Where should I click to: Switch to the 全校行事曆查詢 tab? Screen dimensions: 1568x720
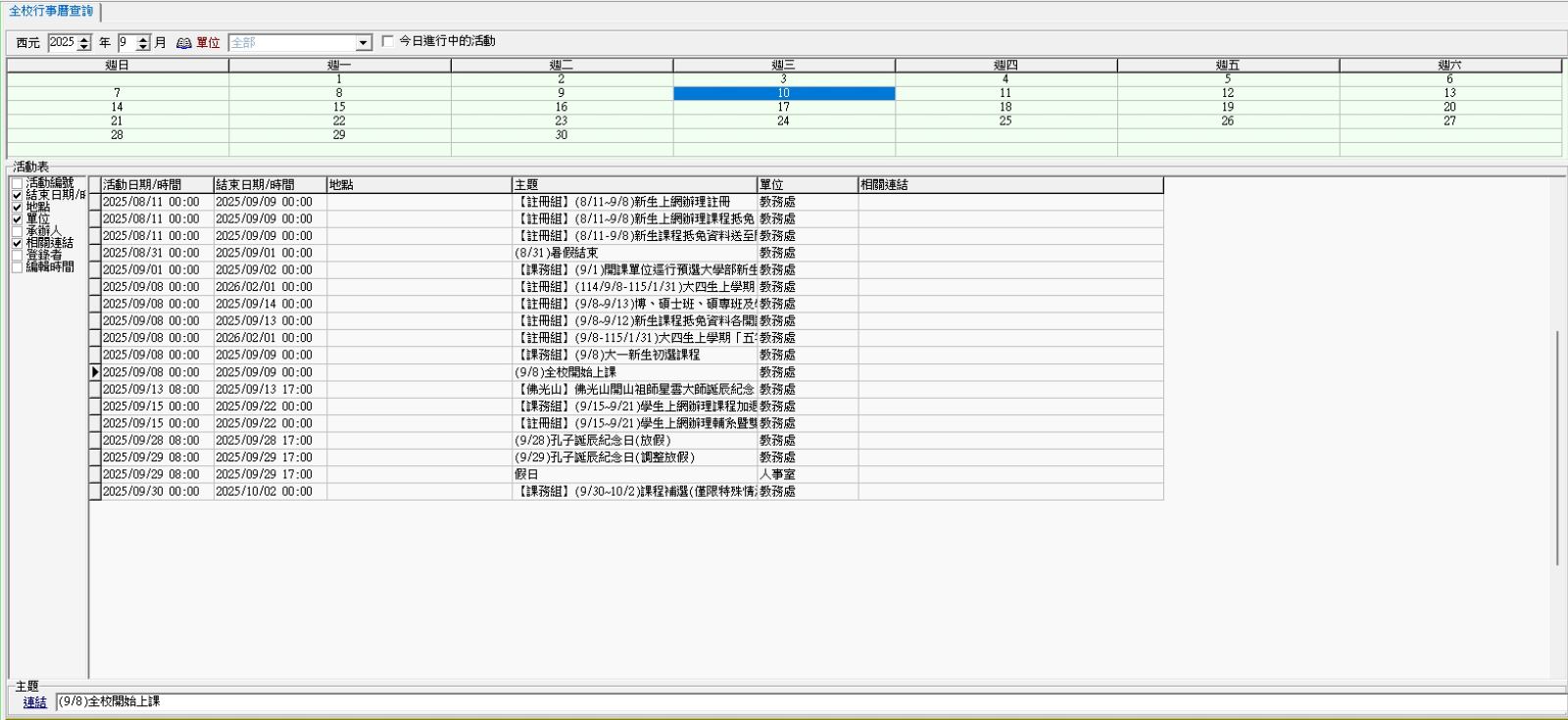[51, 11]
